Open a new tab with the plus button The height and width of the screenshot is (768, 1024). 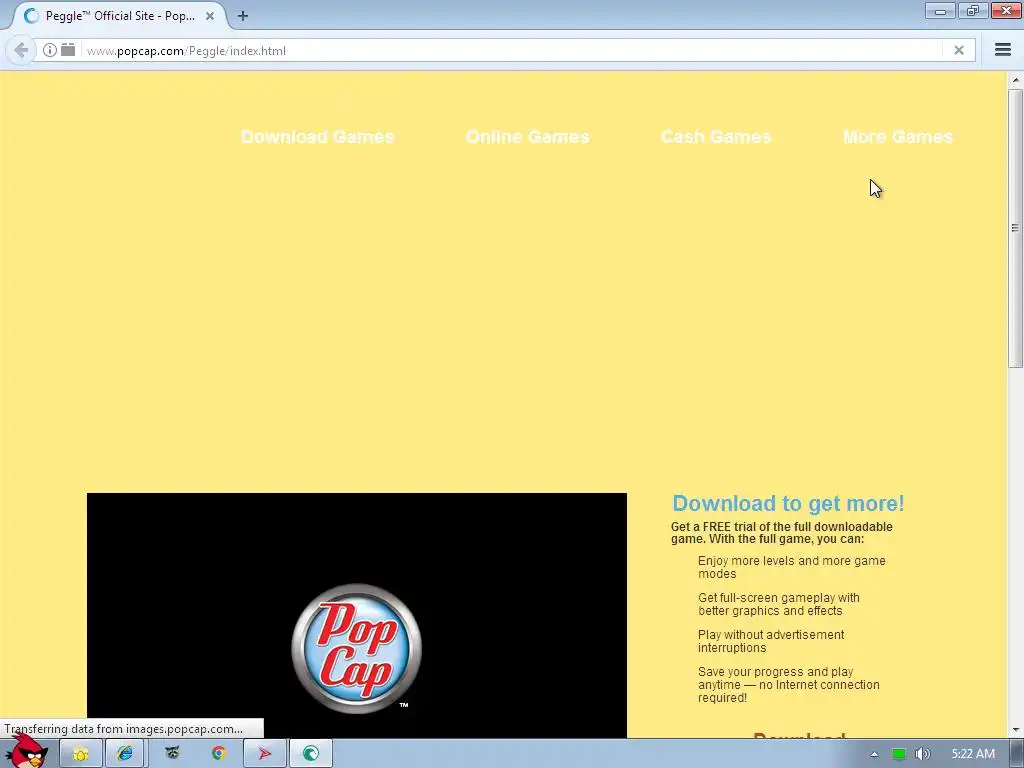(243, 16)
